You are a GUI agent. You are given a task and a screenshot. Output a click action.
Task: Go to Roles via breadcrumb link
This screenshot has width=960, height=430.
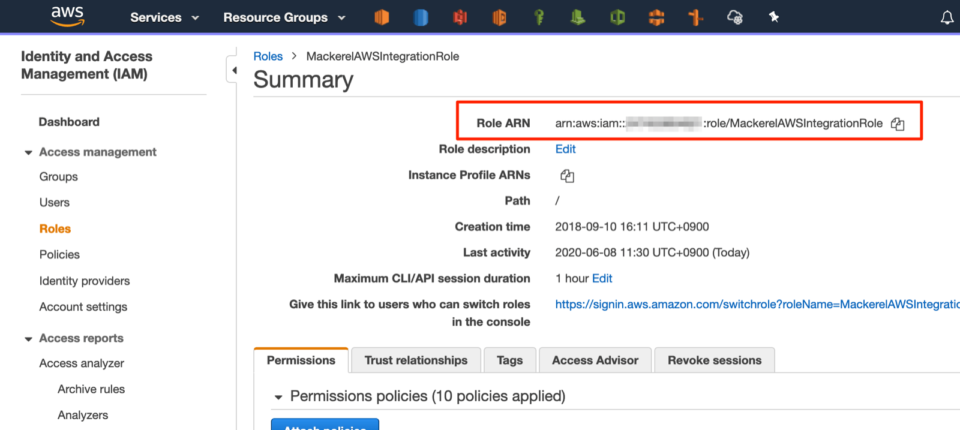268,57
